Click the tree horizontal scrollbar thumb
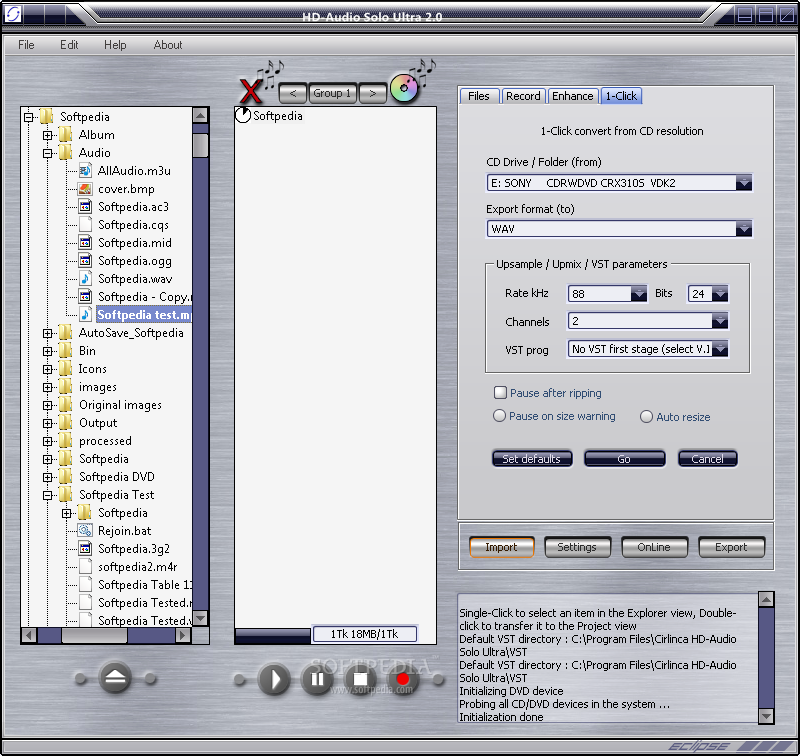Image resolution: width=800 pixels, height=756 pixels. pos(94,635)
